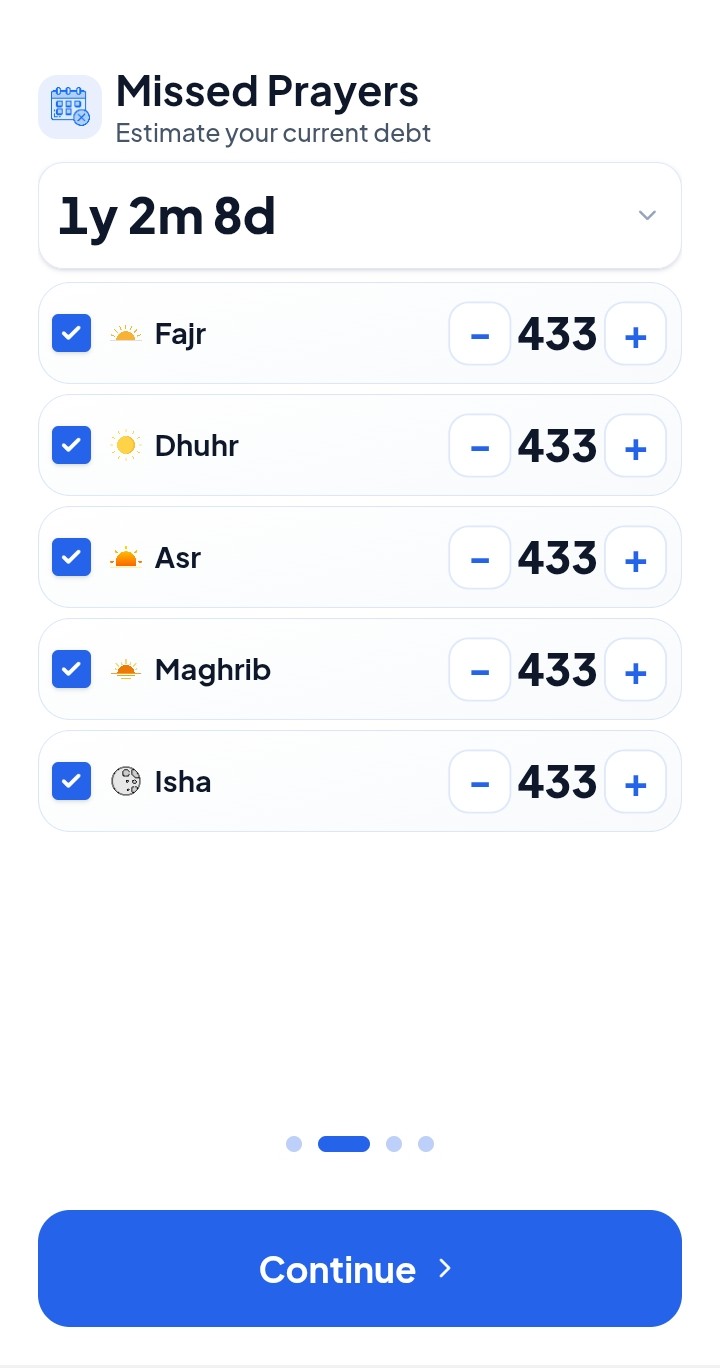720x1368 pixels.
Task: Select the last onboarding page dot
Action: [426, 1144]
